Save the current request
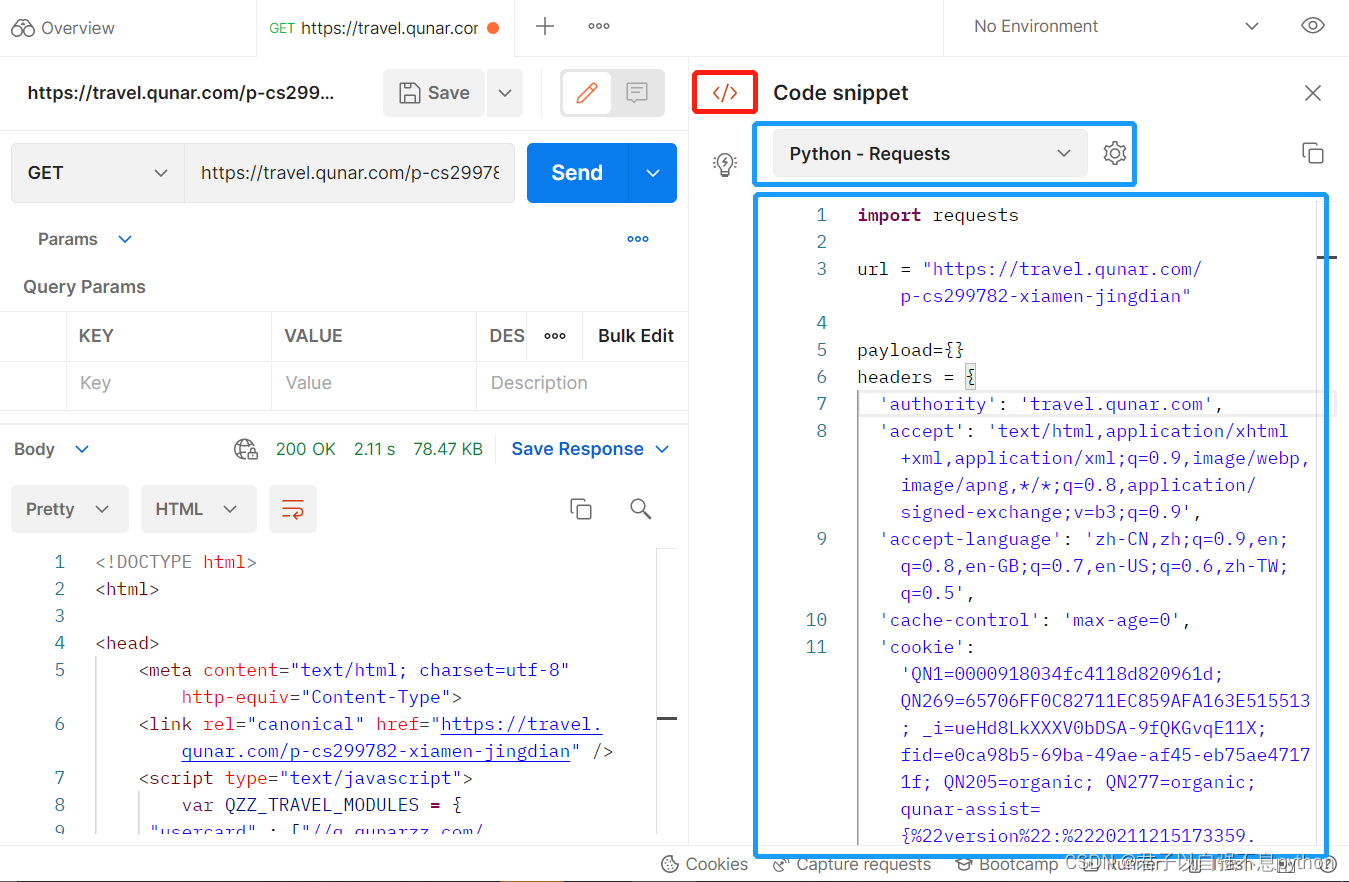Screen dimensions: 1349x882 click(x=434, y=93)
